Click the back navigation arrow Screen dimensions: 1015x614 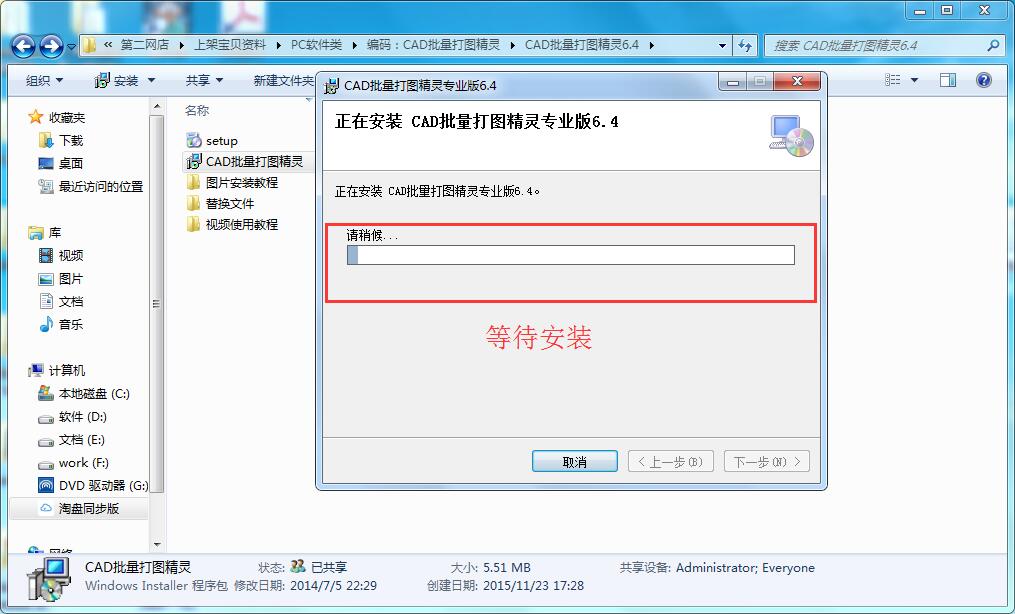[23, 45]
